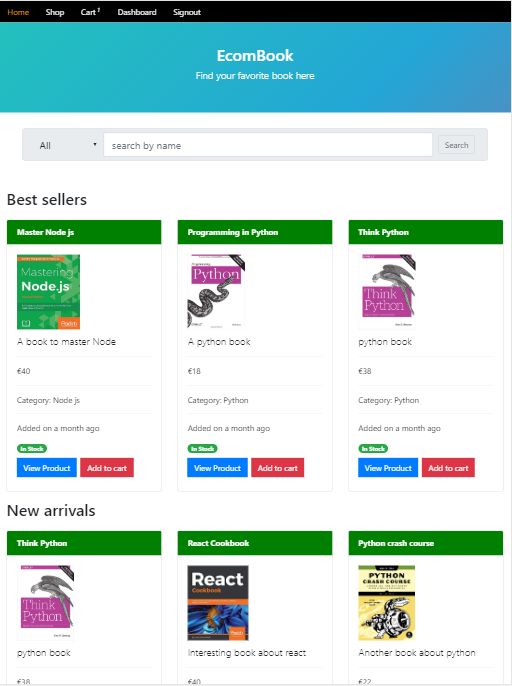
Task: Add the best-seller Think Python to cart
Action: [x=448, y=468]
